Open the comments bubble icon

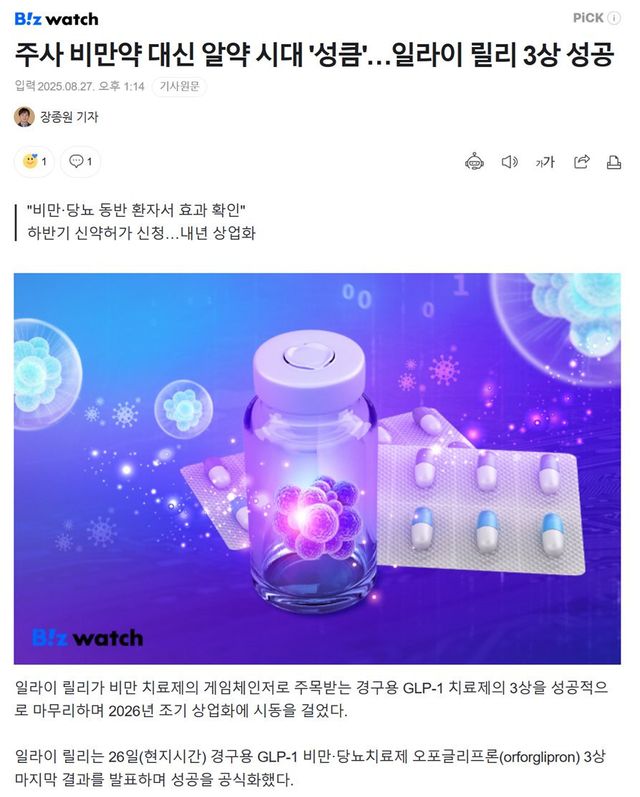(x=80, y=162)
